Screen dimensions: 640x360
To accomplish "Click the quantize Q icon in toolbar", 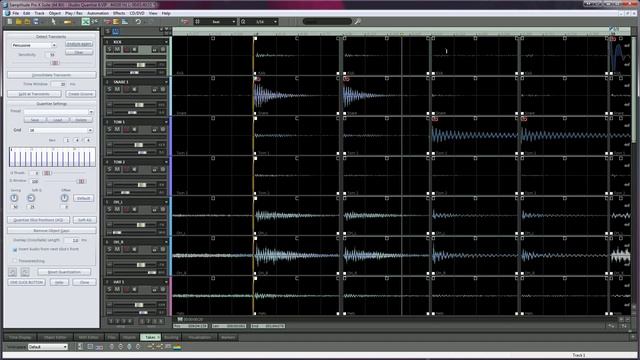I will [x=243, y=22].
